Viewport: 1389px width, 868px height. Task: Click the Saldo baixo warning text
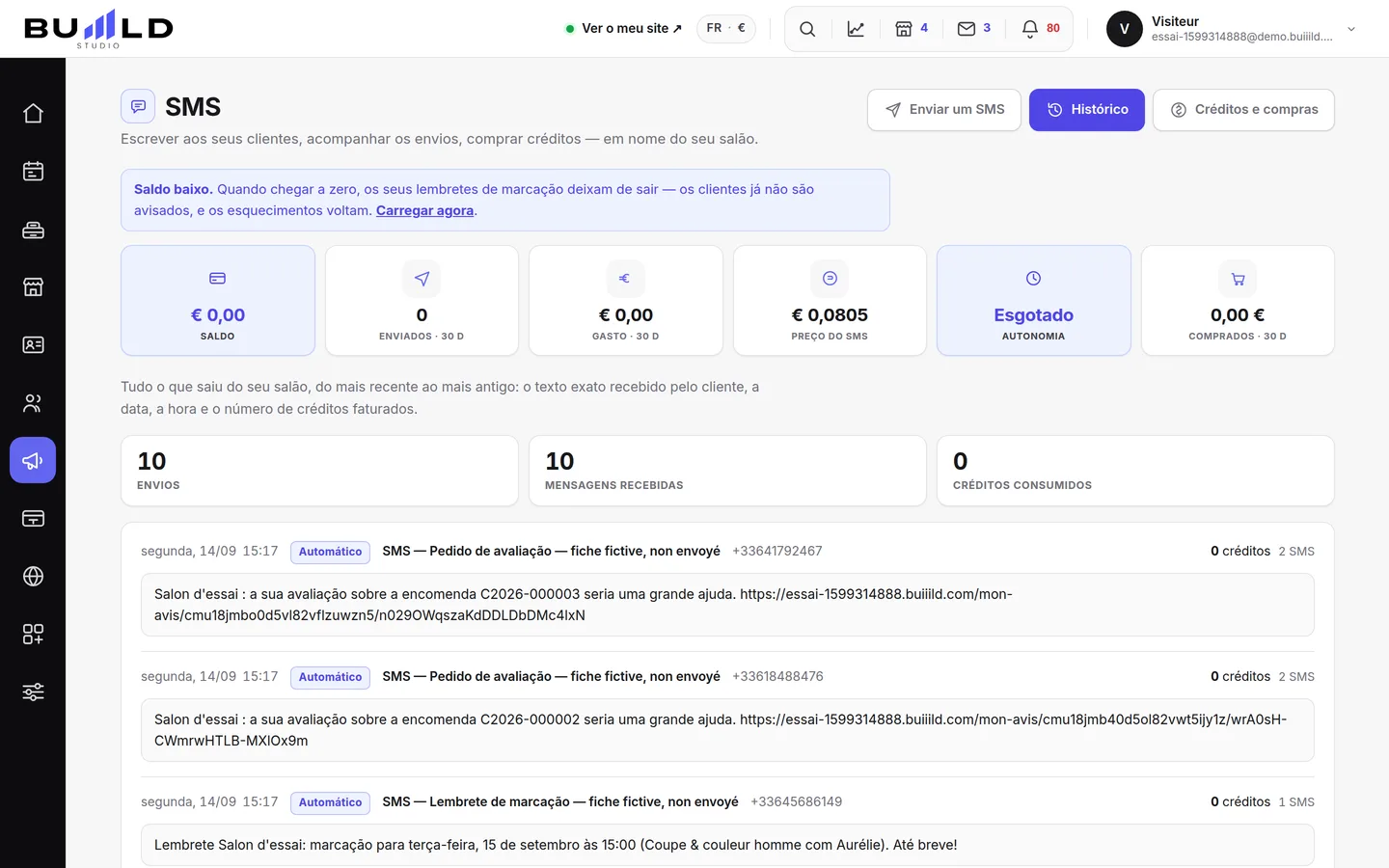(505, 200)
